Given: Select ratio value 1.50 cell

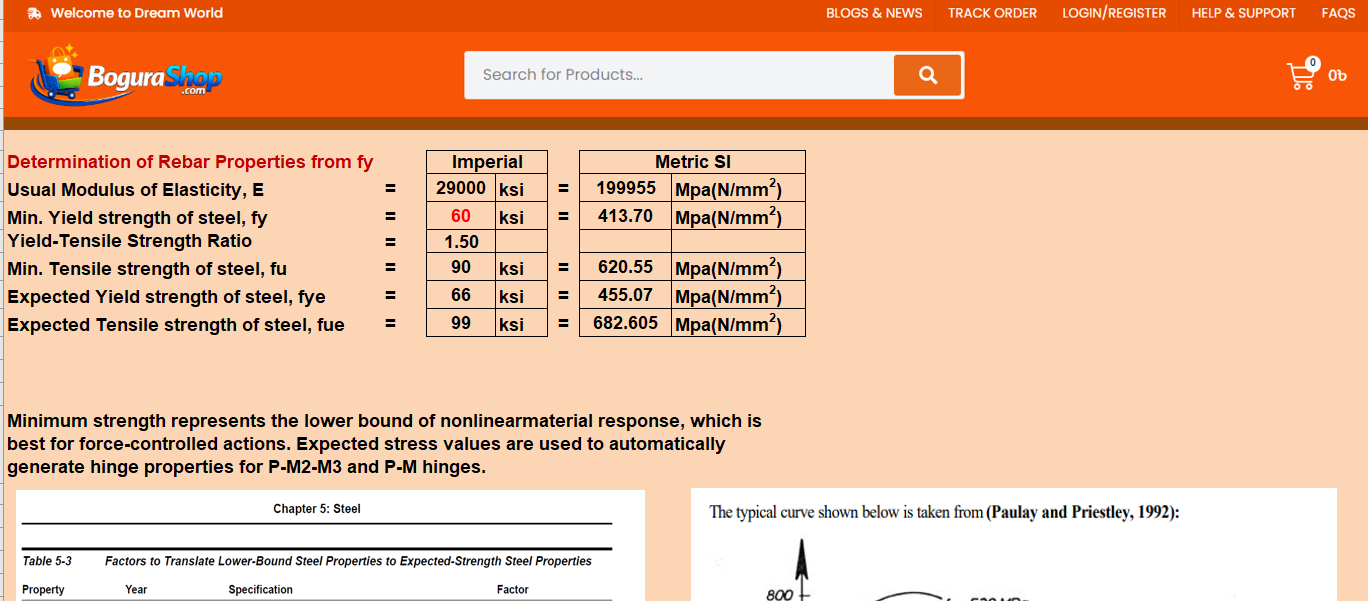Looking at the screenshot, I should pos(461,241).
